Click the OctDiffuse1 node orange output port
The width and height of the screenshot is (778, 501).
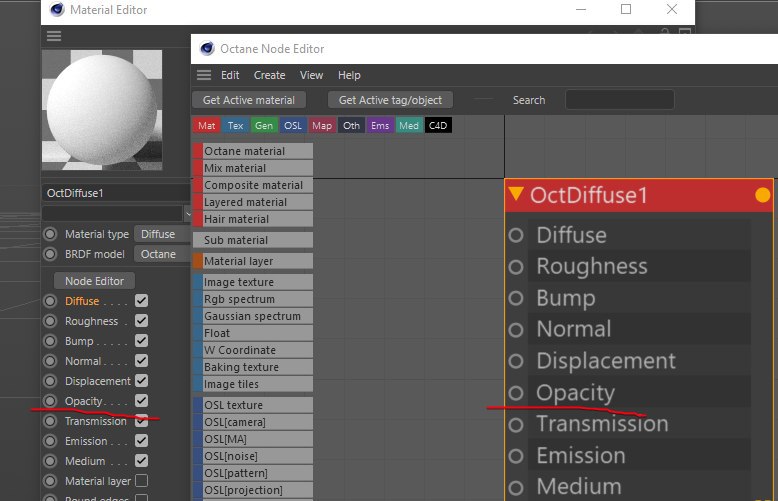tap(762, 195)
